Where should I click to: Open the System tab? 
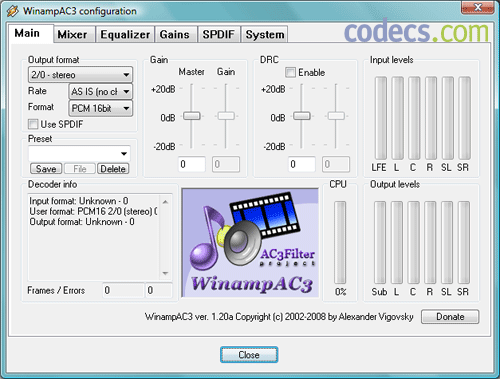[x=265, y=35]
